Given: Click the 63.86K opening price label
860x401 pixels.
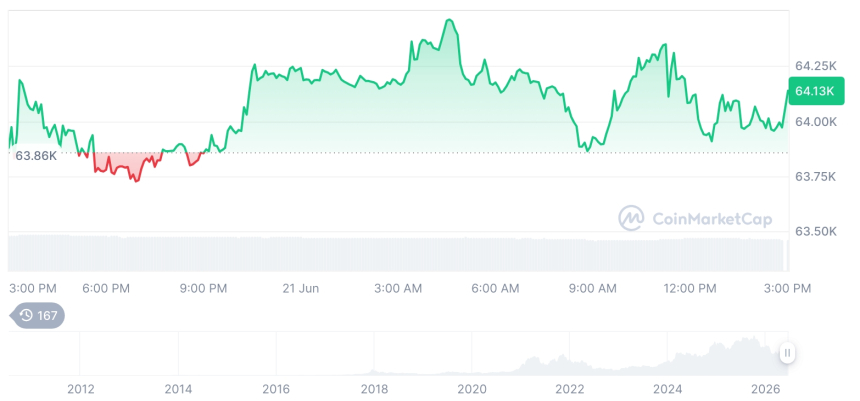Looking at the screenshot, I should click(x=36, y=156).
